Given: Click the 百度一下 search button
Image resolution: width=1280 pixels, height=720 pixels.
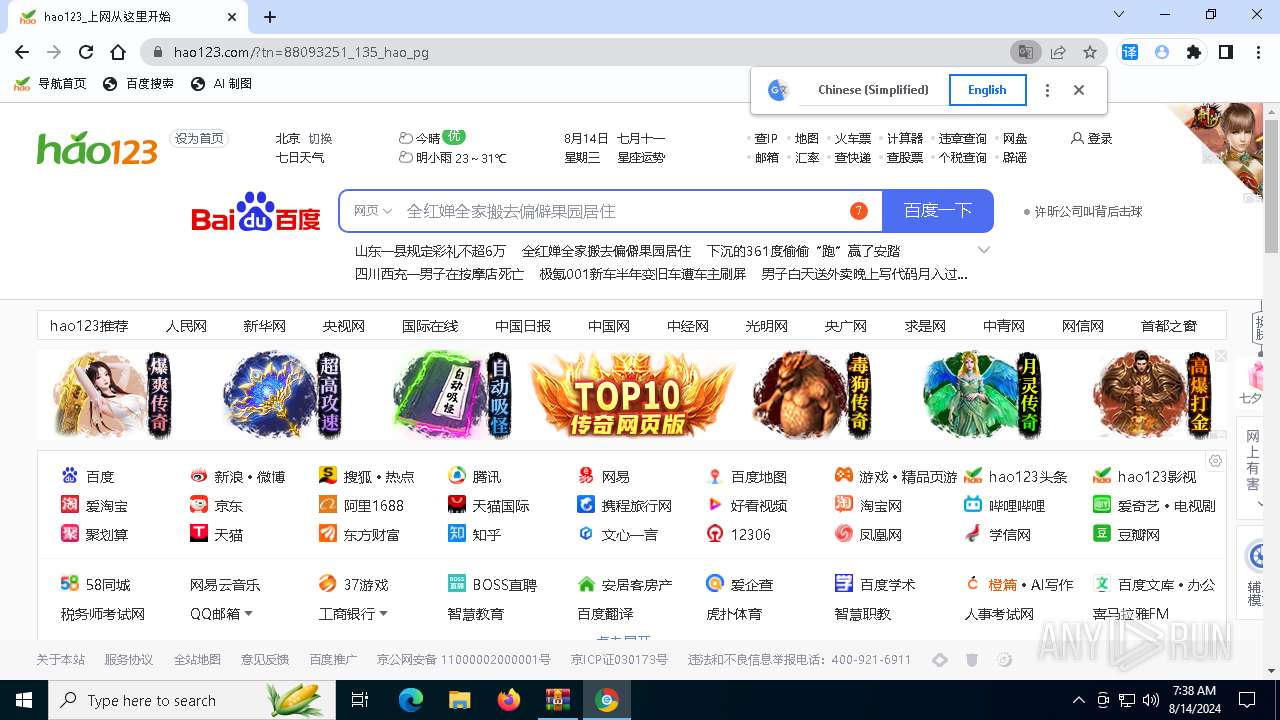Looking at the screenshot, I should 938,211.
